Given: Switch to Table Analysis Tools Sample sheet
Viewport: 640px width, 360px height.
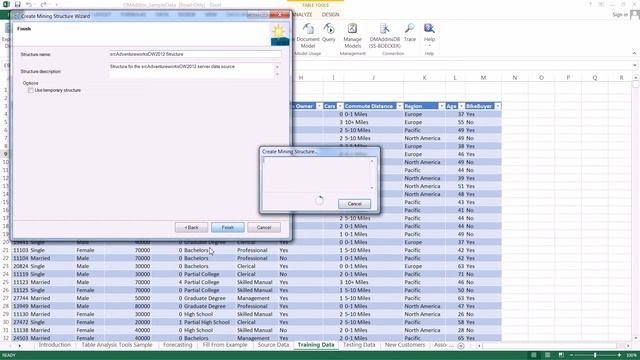Looking at the screenshot, I should pos(117,345).
